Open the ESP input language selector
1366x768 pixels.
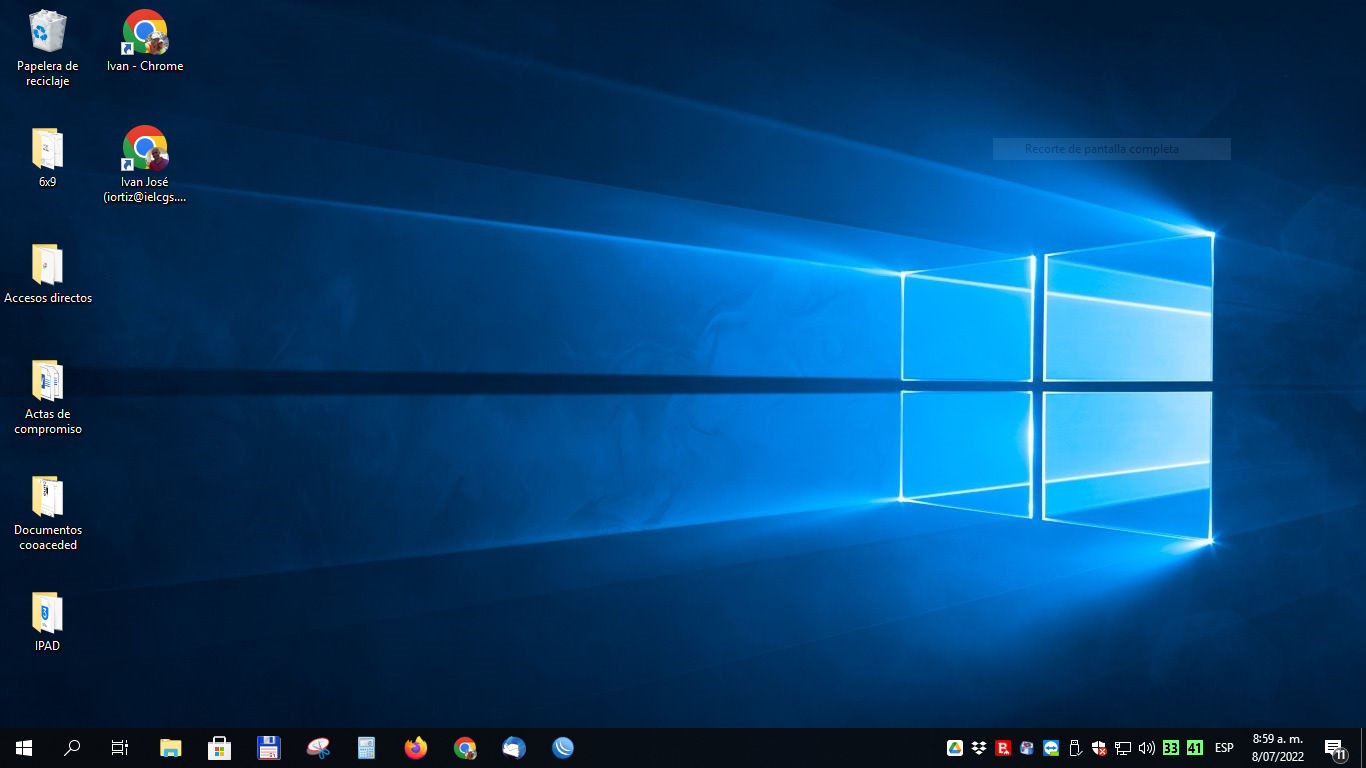[x=1224, y=747]
